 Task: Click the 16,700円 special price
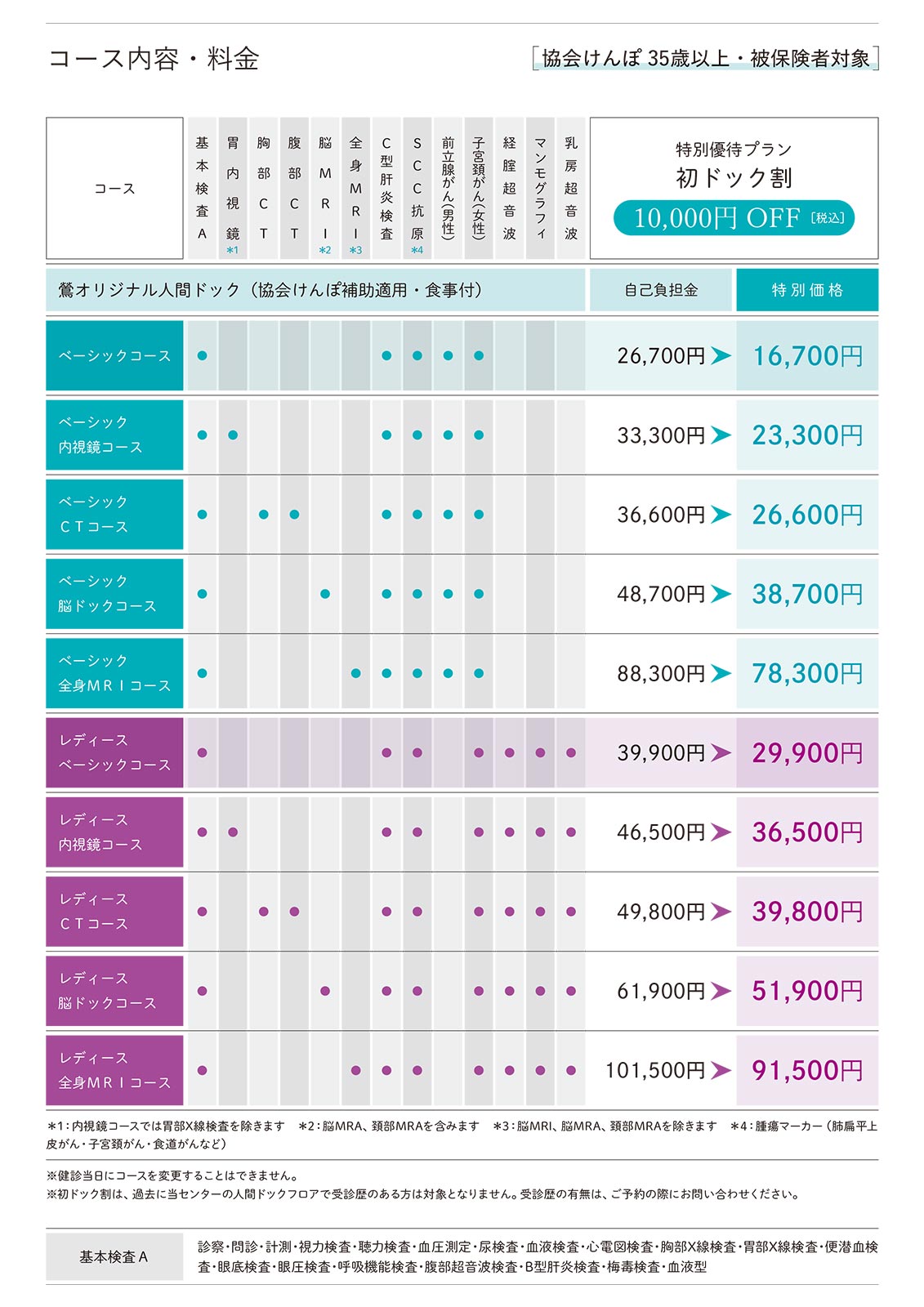click(x=807, y=355)
